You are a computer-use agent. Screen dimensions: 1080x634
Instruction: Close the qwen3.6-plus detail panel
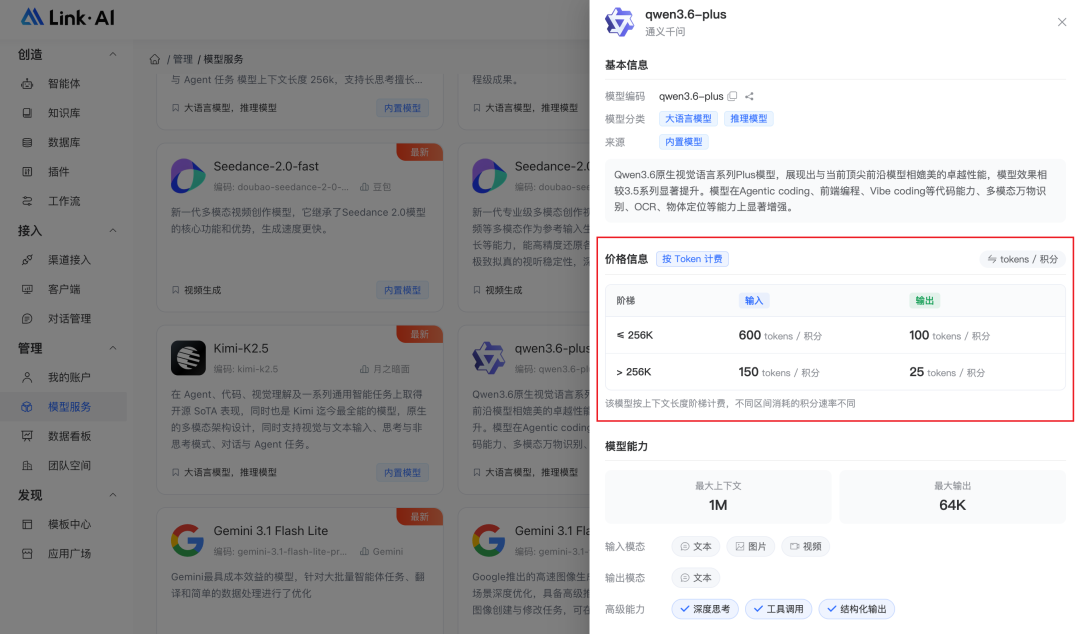1061,22
